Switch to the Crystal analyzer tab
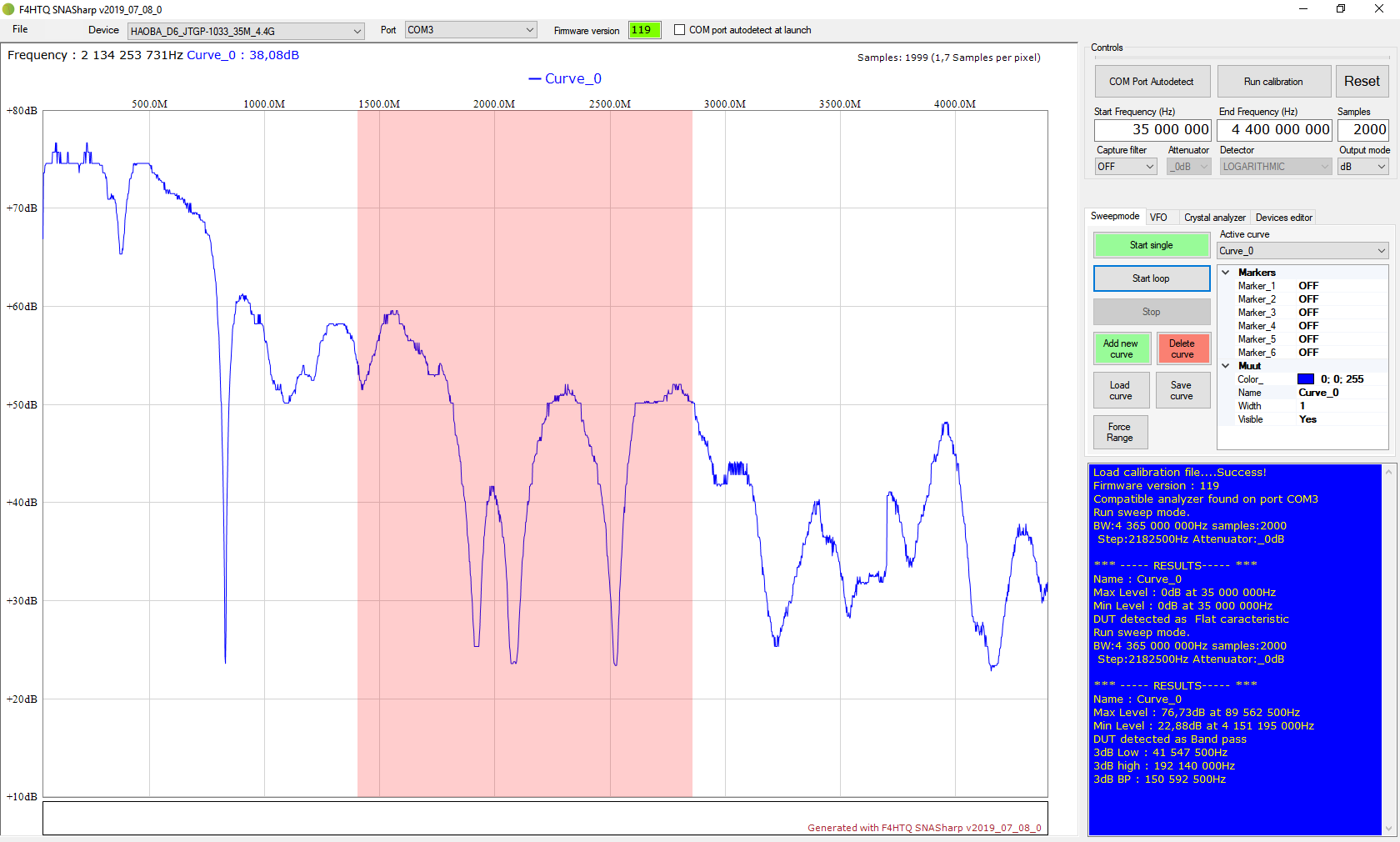This screenshot has width=1400, height=842. pyautogui.click(x=1214, y=218)
